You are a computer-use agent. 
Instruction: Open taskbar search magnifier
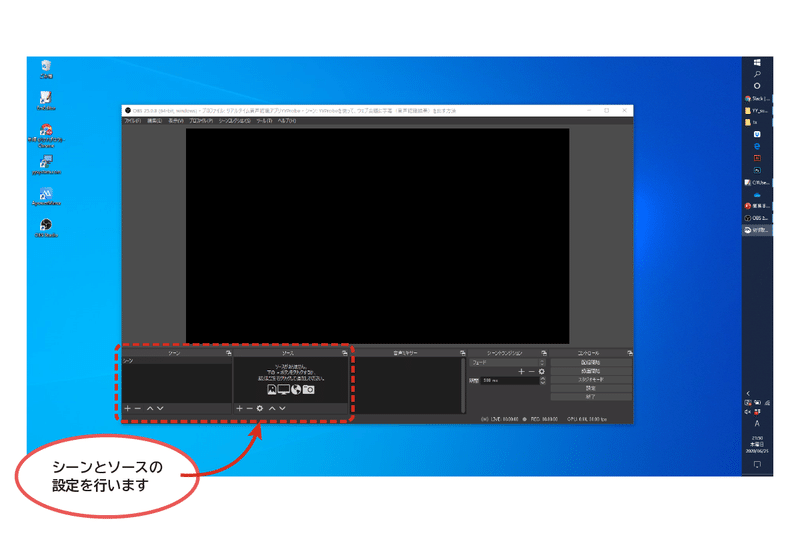(x=757, y=74)
